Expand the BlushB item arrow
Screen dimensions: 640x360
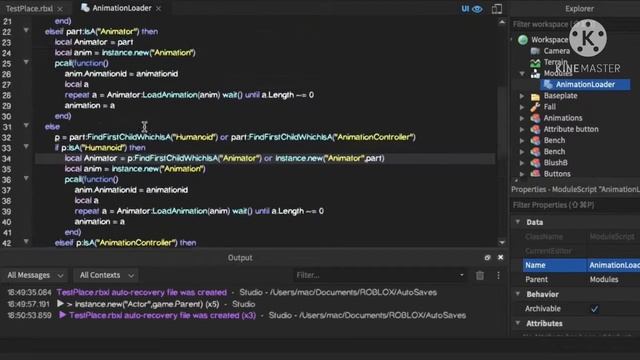[x=522, y=163]
